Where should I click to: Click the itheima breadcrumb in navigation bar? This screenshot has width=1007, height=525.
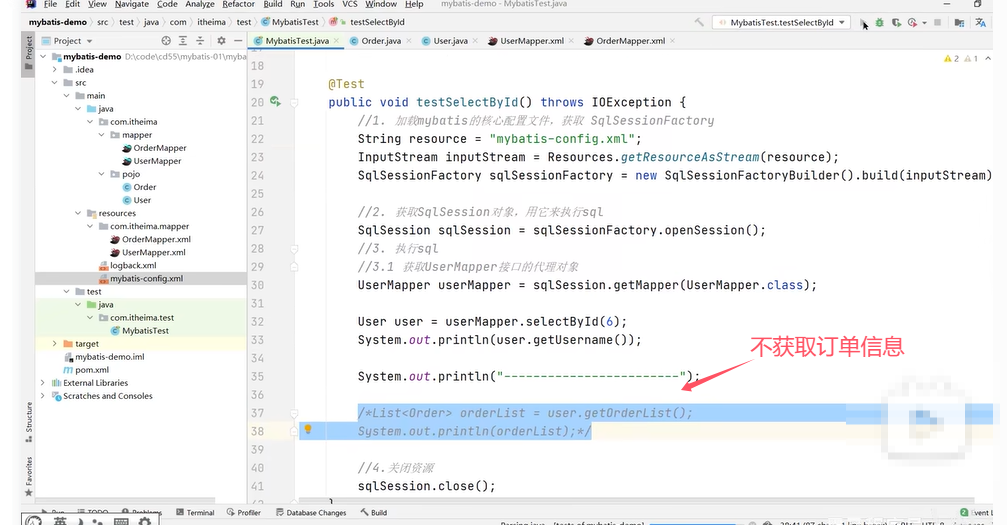[x=211, y=22]
